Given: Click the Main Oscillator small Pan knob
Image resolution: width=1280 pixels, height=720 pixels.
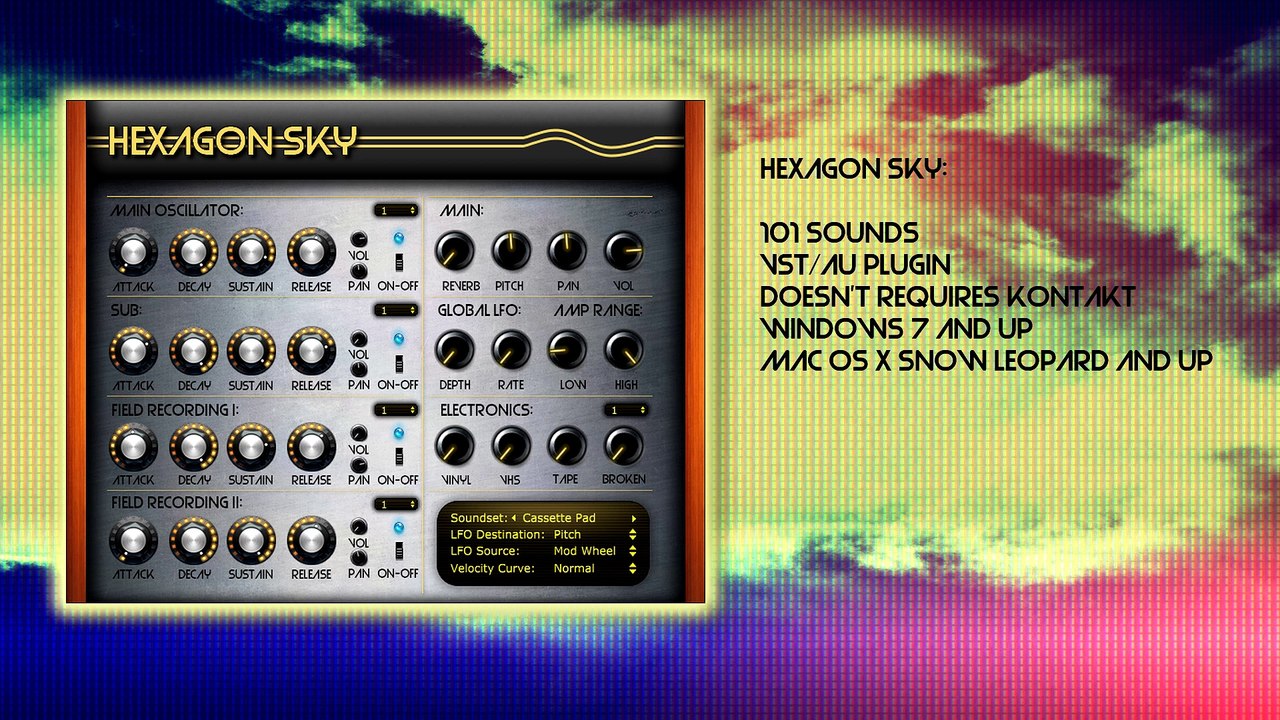Looking at the screenshot, I should 359,271.
